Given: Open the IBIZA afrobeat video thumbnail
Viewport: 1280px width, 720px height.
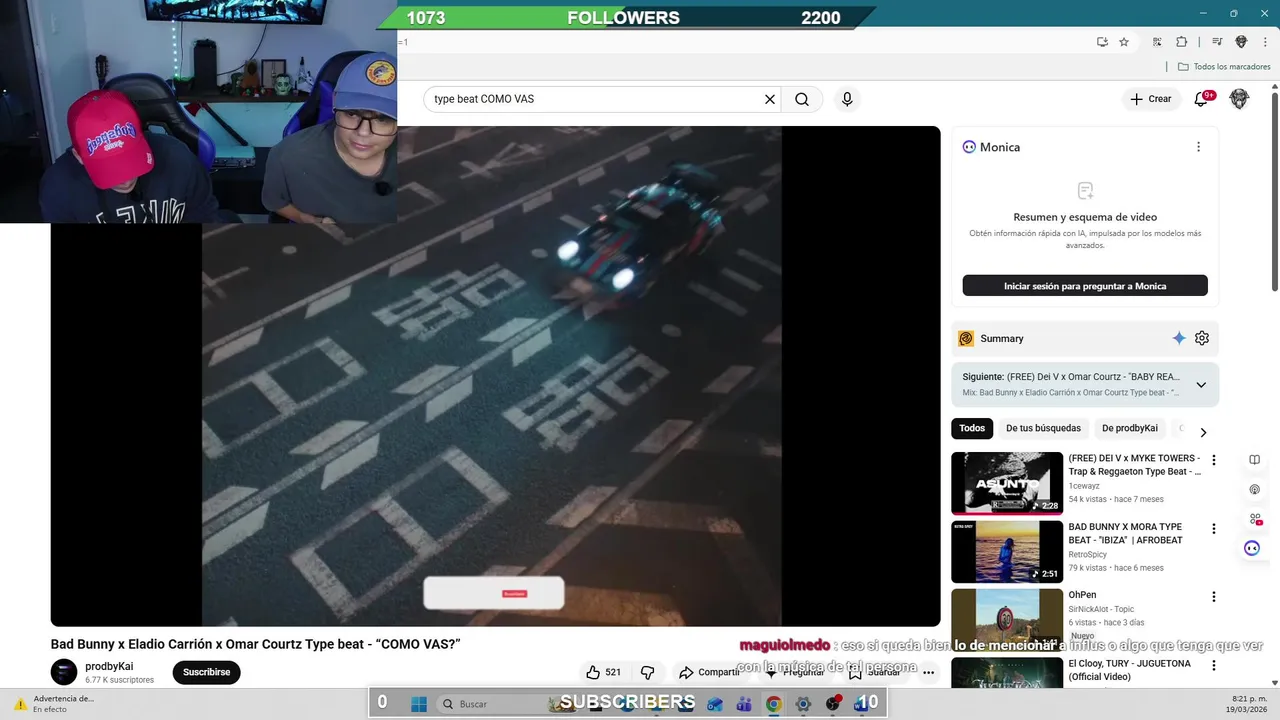Looking at the screenshot, I should 1007,552.
